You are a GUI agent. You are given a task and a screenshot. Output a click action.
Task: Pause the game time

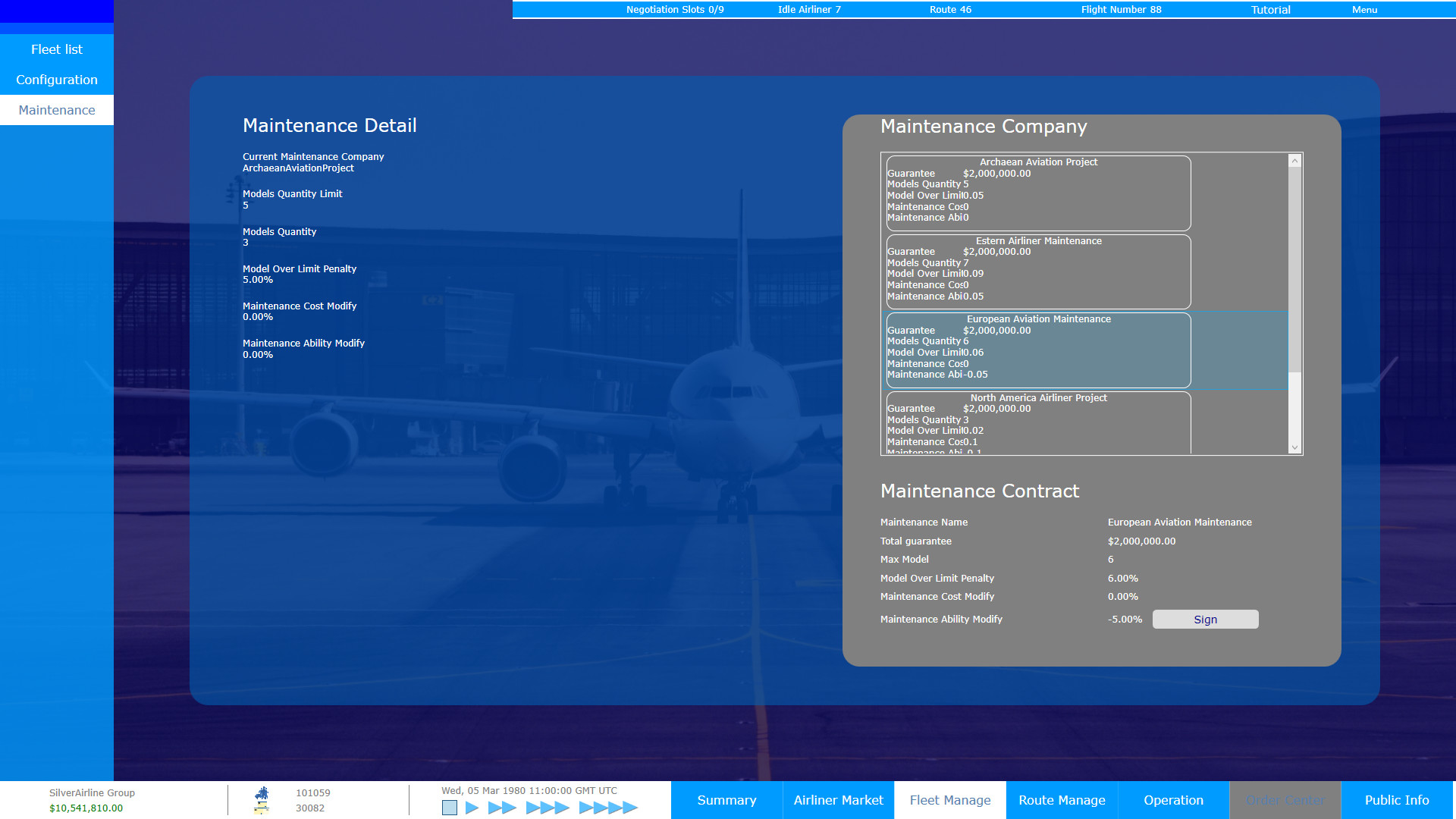pos(450,808)
